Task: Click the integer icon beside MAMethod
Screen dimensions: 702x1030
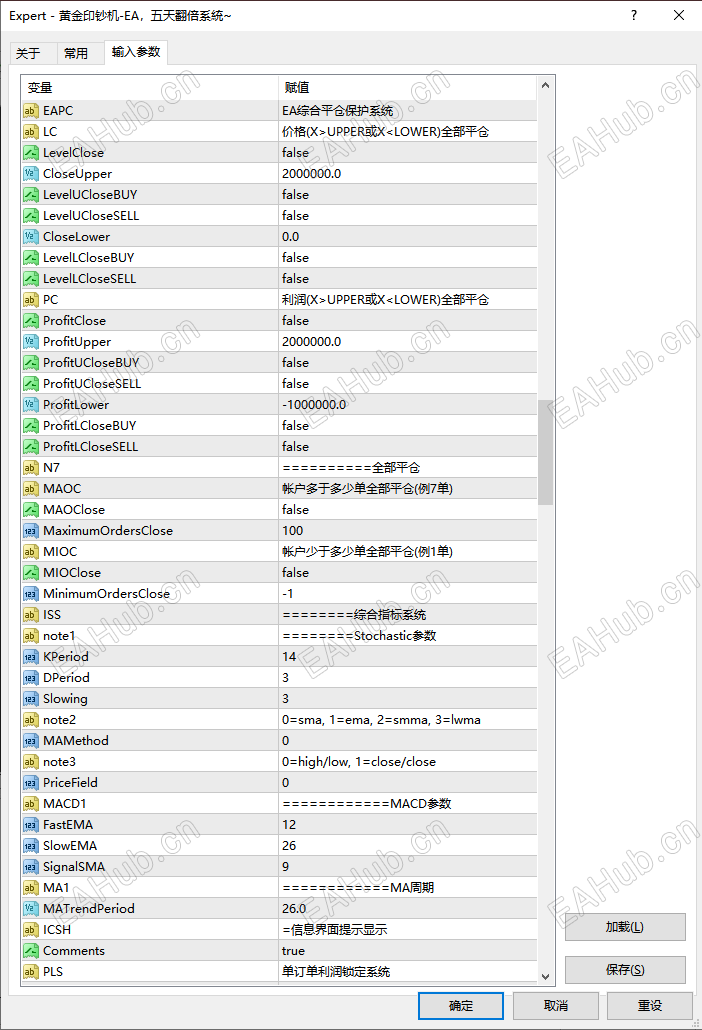Action: tap(31, 741)
